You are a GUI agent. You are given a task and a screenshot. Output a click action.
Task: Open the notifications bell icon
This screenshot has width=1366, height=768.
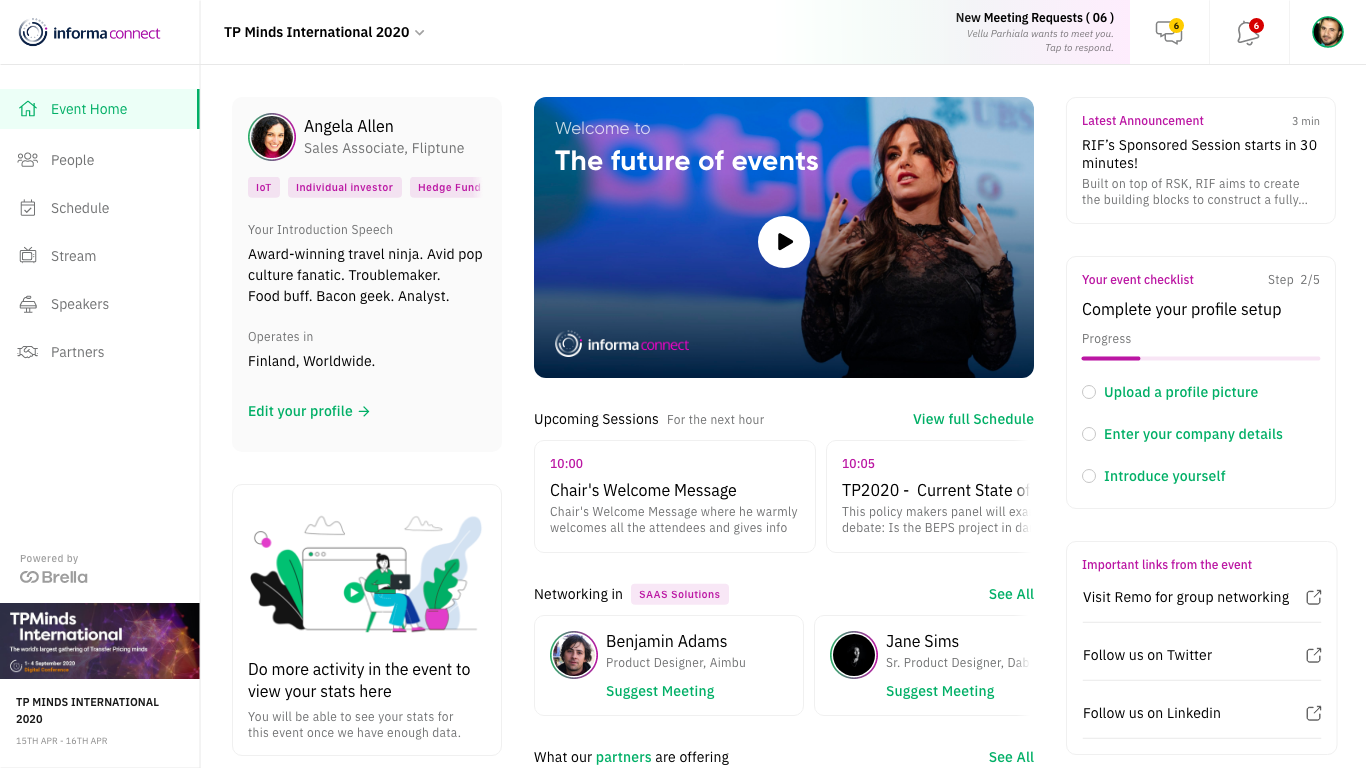pyautogui.click(x=1249, y=32)
